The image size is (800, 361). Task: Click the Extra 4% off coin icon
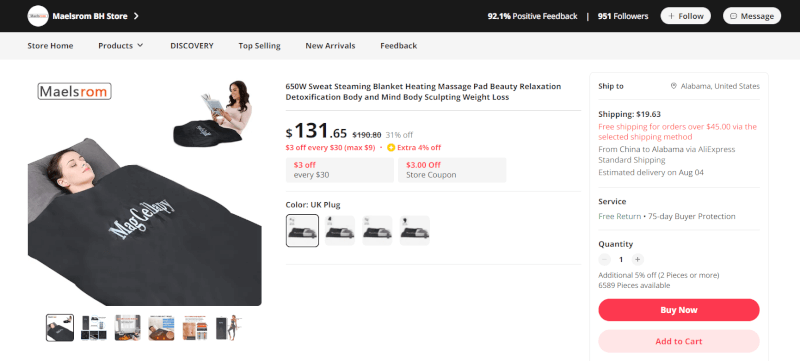point(391,148)
